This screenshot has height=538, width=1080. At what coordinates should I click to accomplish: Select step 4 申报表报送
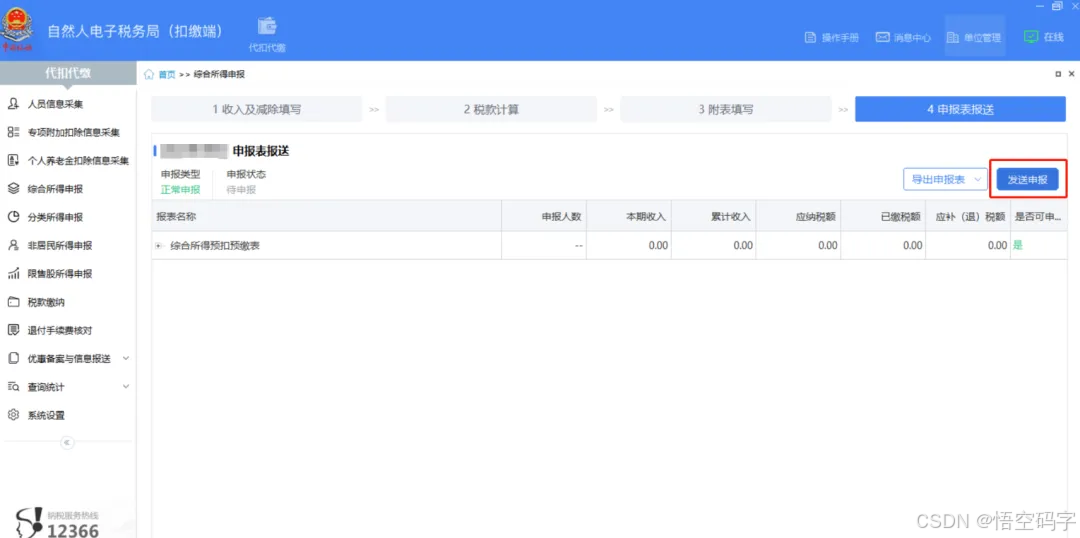pos(960,110)
